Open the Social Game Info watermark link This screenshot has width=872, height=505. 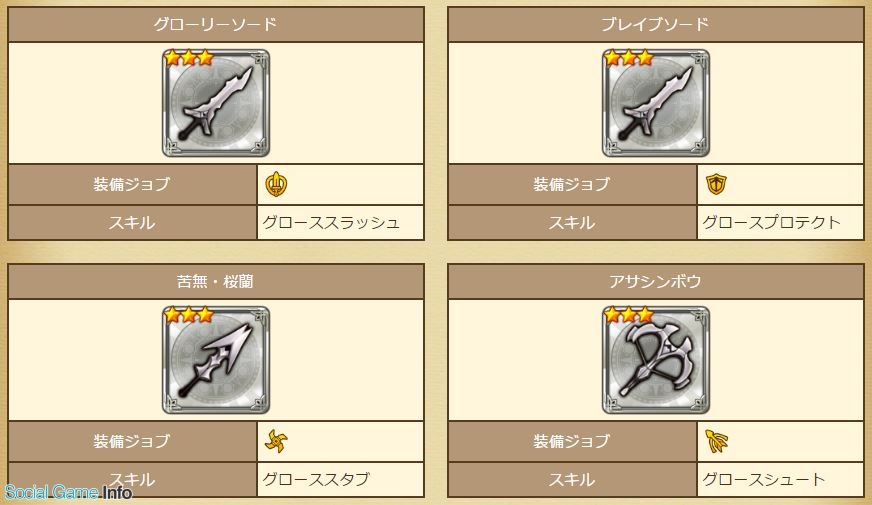point(68,493)
